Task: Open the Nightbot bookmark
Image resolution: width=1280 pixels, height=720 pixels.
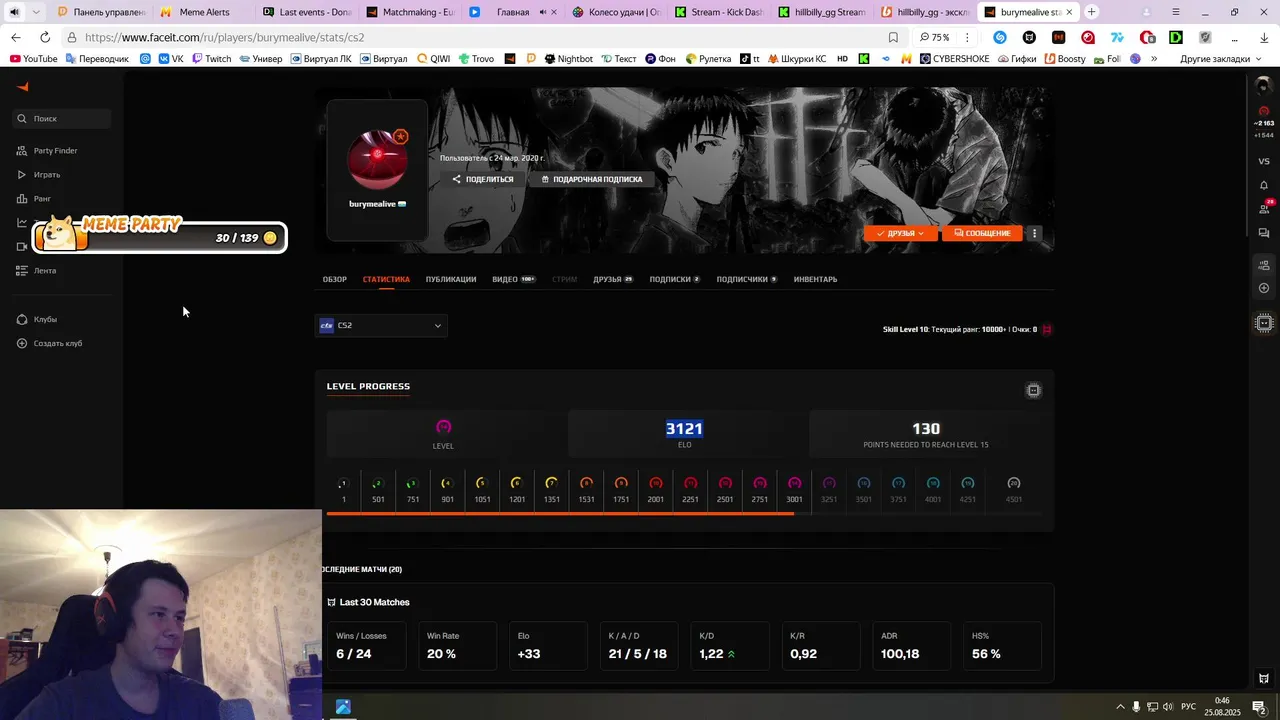Action: click(x=568, y=59)
